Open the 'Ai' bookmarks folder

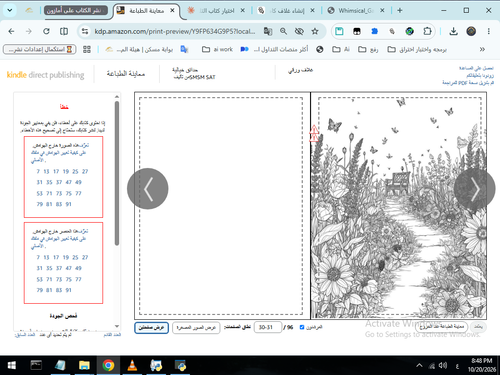[x=341, y=49]
